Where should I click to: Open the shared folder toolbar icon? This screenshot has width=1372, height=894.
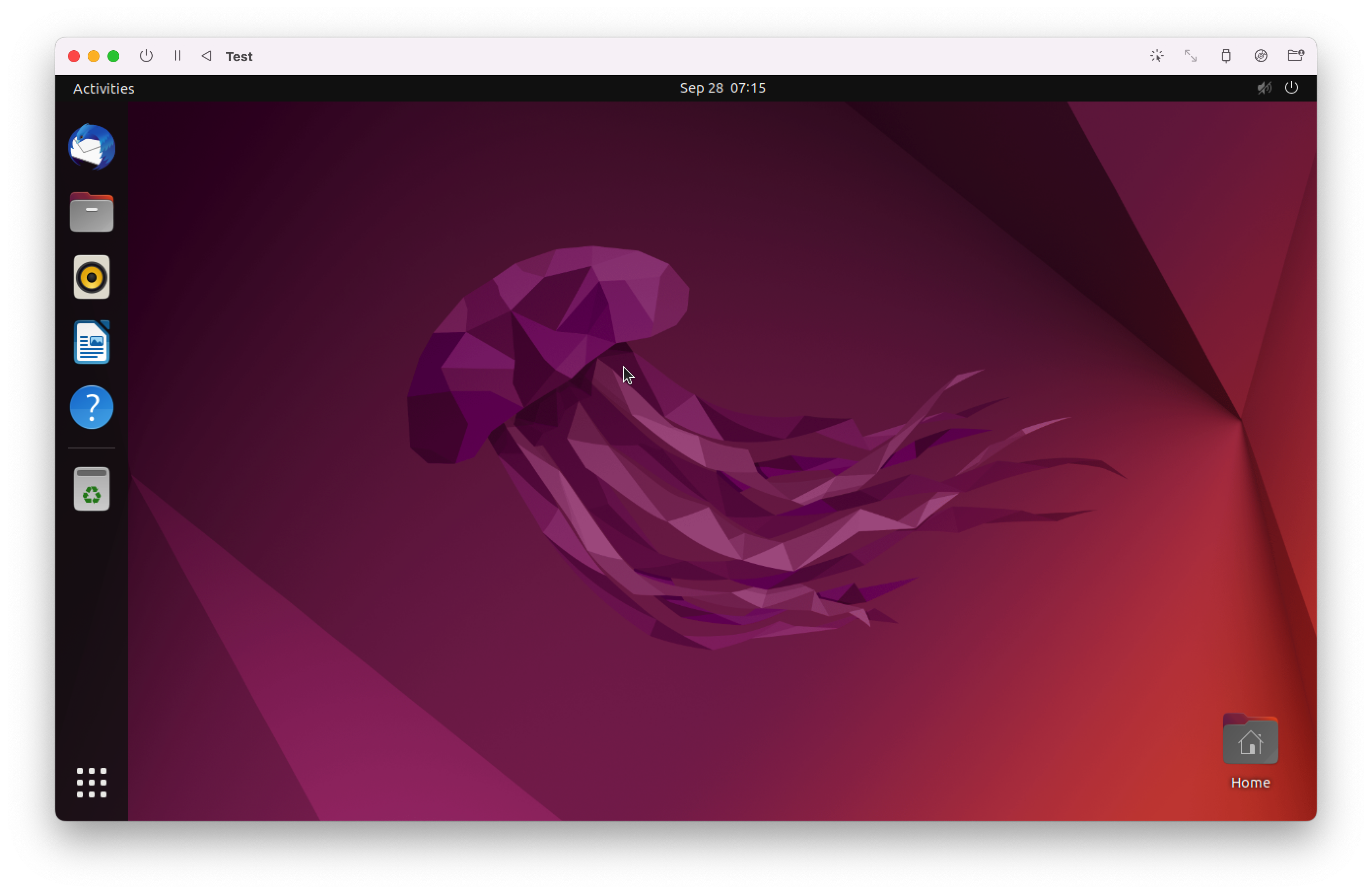tap(1295, 56)
